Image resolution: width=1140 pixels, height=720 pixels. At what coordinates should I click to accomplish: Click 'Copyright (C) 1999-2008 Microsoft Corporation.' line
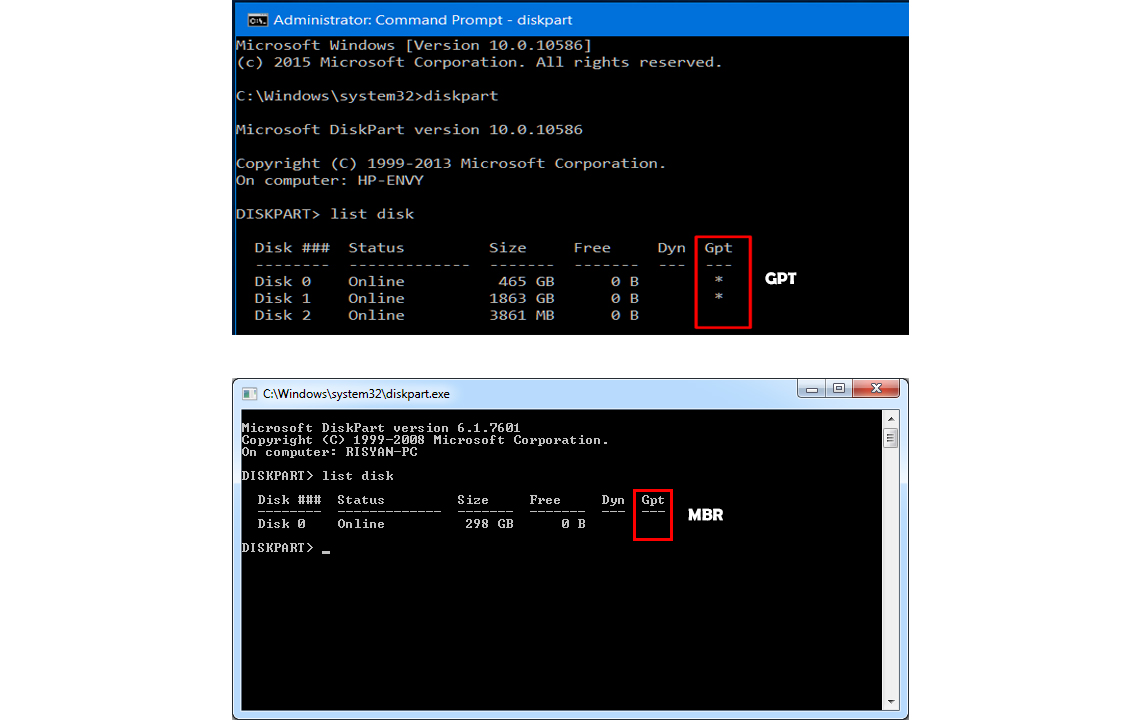point(425,440)
